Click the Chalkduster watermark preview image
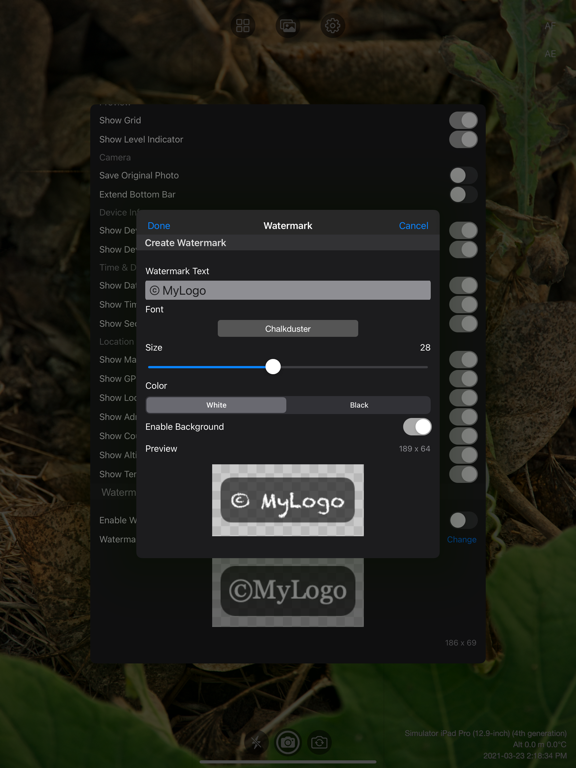This screenshot has height=768, width=576. coord(288,500)
